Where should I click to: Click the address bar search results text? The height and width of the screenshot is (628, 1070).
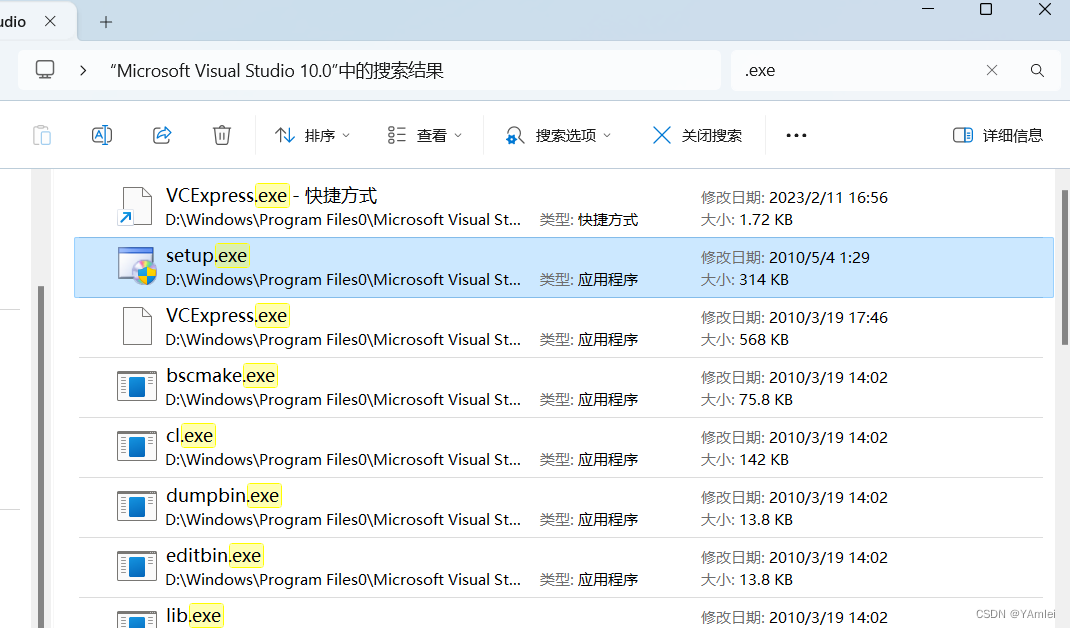pos(277,70)
